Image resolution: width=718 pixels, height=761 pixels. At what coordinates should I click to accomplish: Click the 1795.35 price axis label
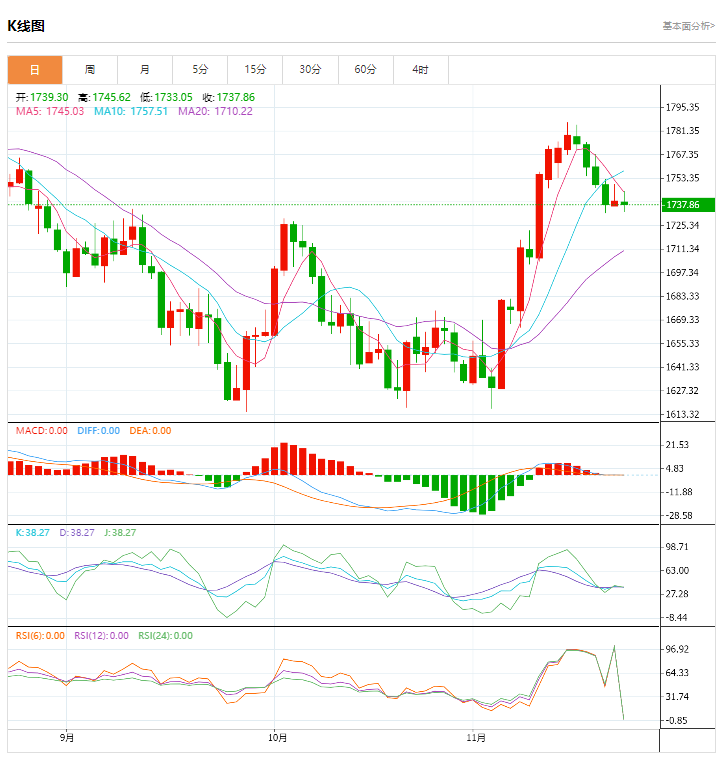pyautogui.click(x=683, y=107)
